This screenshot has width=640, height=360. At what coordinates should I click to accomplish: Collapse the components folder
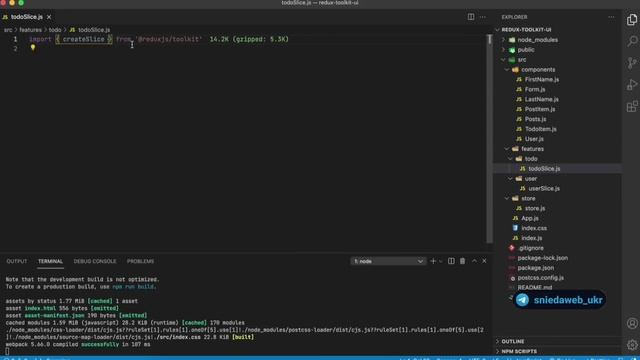tap(558, 70)
